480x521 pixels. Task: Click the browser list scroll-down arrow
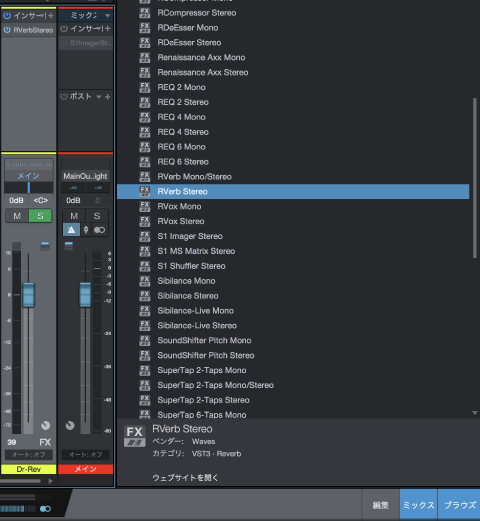(x=475, y=413)
